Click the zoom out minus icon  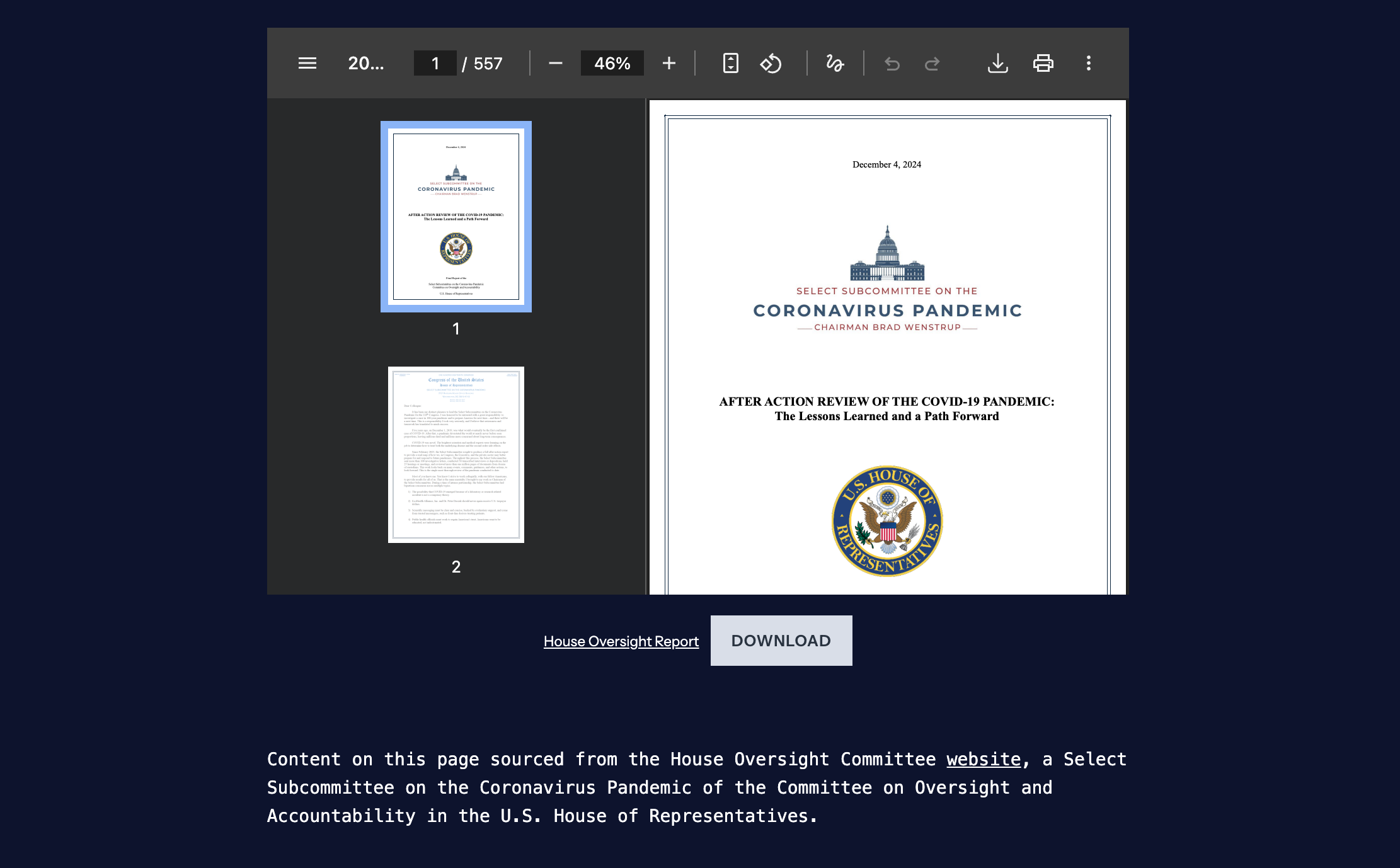click(555, 63)
